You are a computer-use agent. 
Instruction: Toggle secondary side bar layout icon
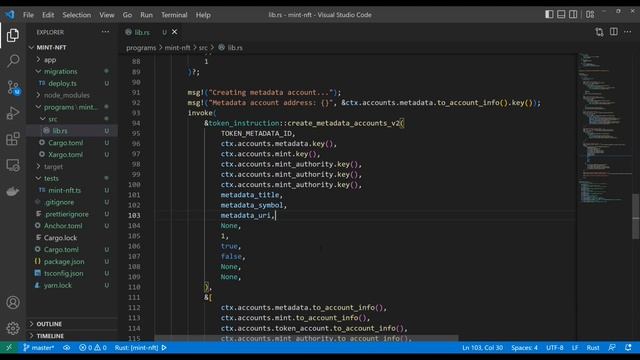573,14
